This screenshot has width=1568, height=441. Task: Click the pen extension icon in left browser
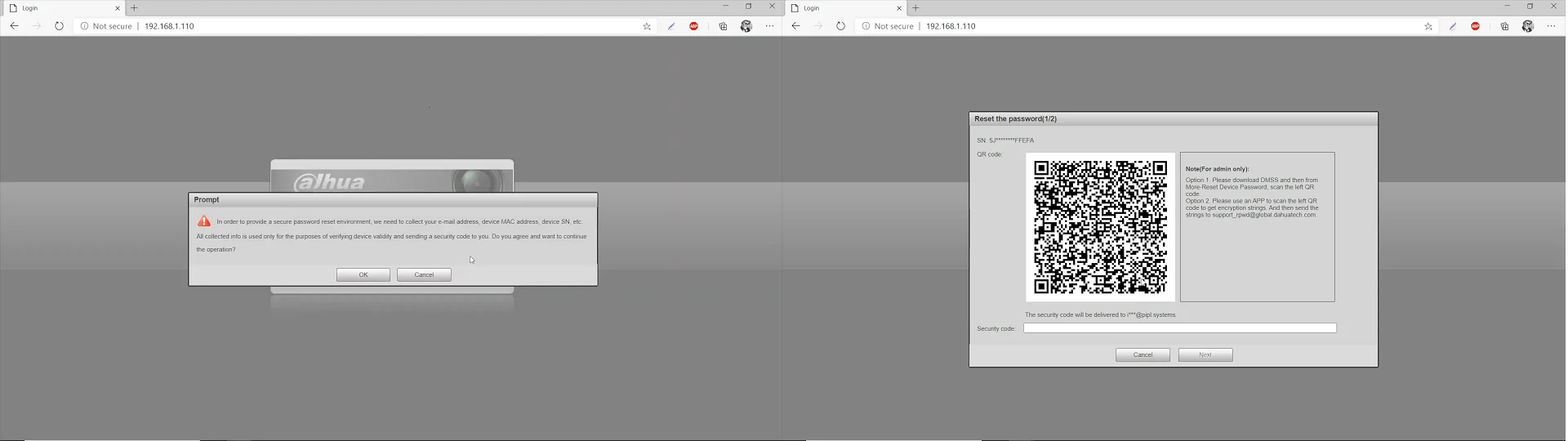coord(671,26)
